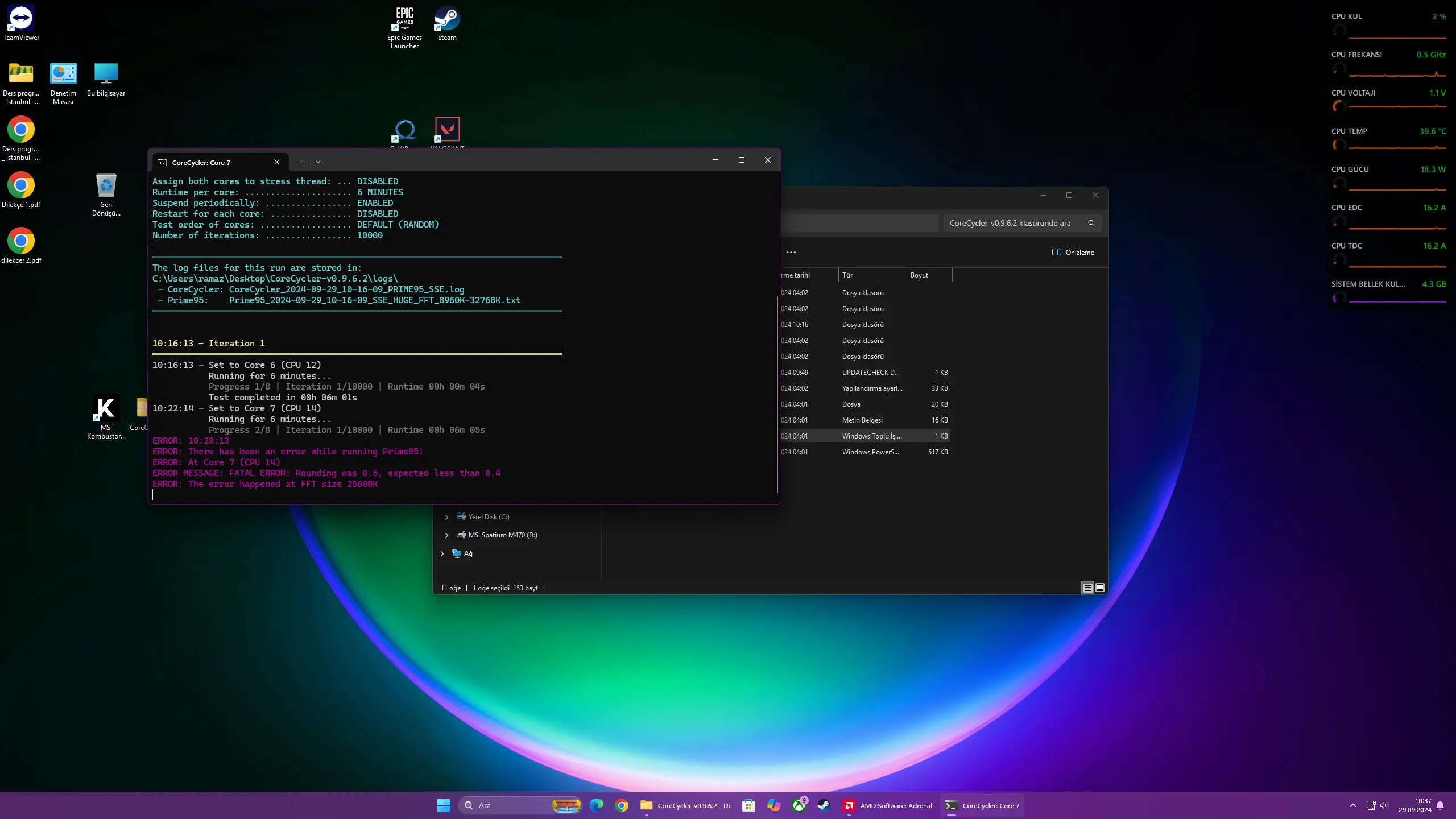Select the Bu bilgisayar desktop icon
The width and height of the screenshot is (1456, 819).
pyautogui.click(x=106, y=79)
